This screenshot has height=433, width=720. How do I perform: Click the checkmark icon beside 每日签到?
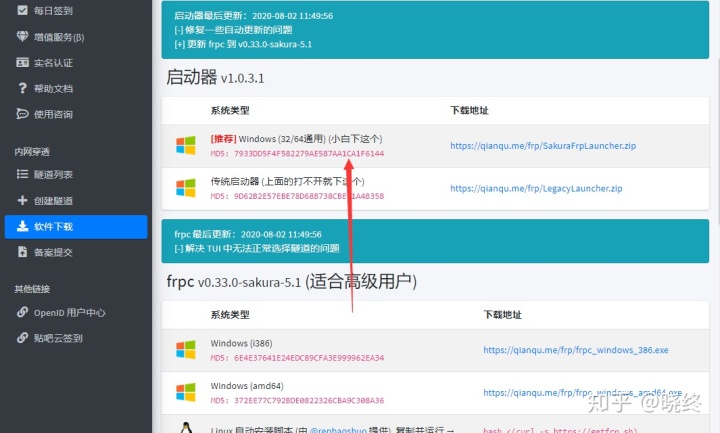(22, 10)
